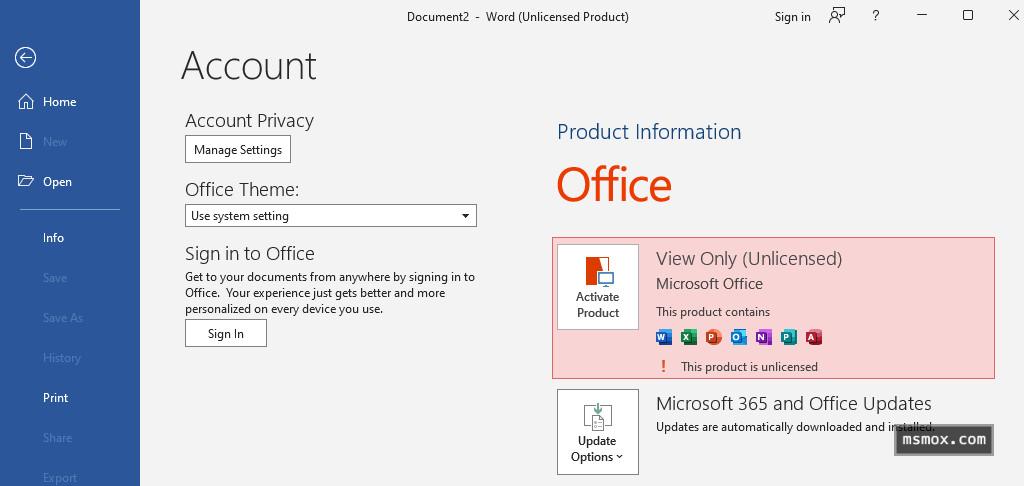Image resolution: width=1024 pixels, height=486 pixels.
Task: Click the OneNote app icon
Action: tap(763, 337)
